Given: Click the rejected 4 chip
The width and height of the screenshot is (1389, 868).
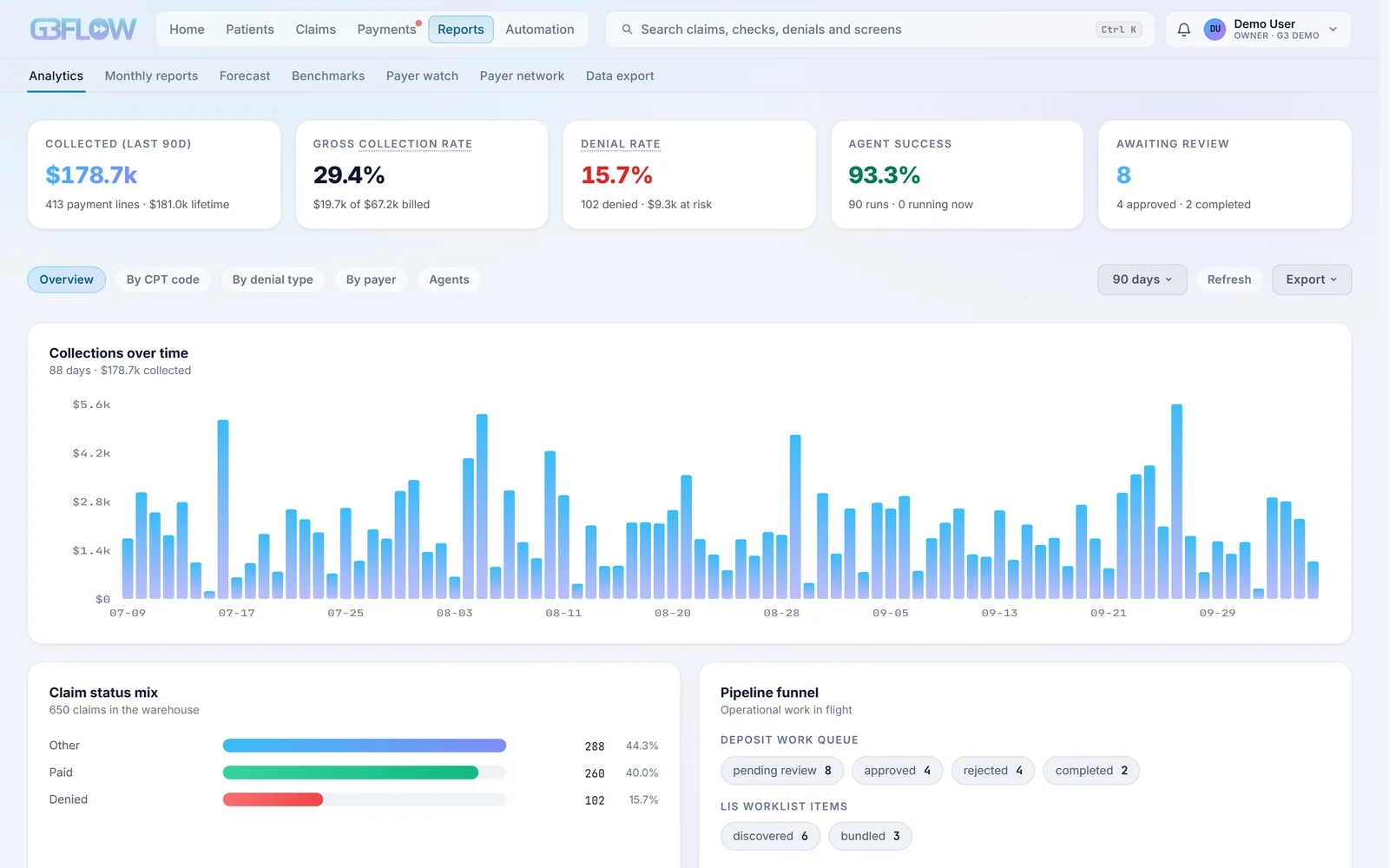Looking at the screenshot, I should click(993, 771).
